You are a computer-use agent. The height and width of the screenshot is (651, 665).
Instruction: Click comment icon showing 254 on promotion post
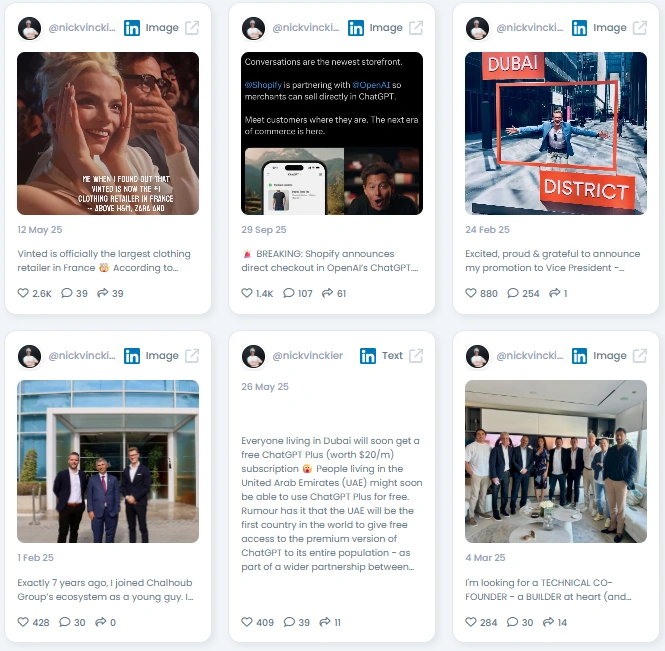click(513, 293)
